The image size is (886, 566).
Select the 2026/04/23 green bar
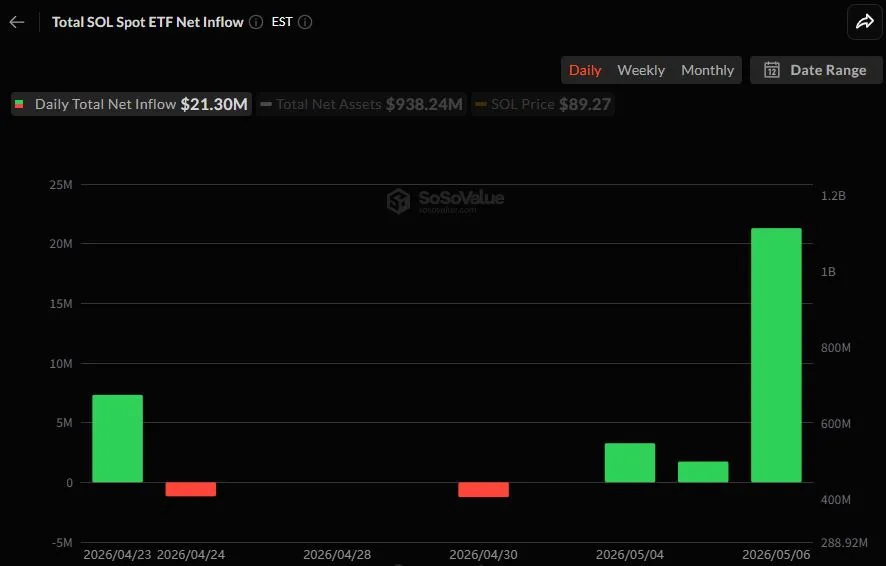point(118,438)
